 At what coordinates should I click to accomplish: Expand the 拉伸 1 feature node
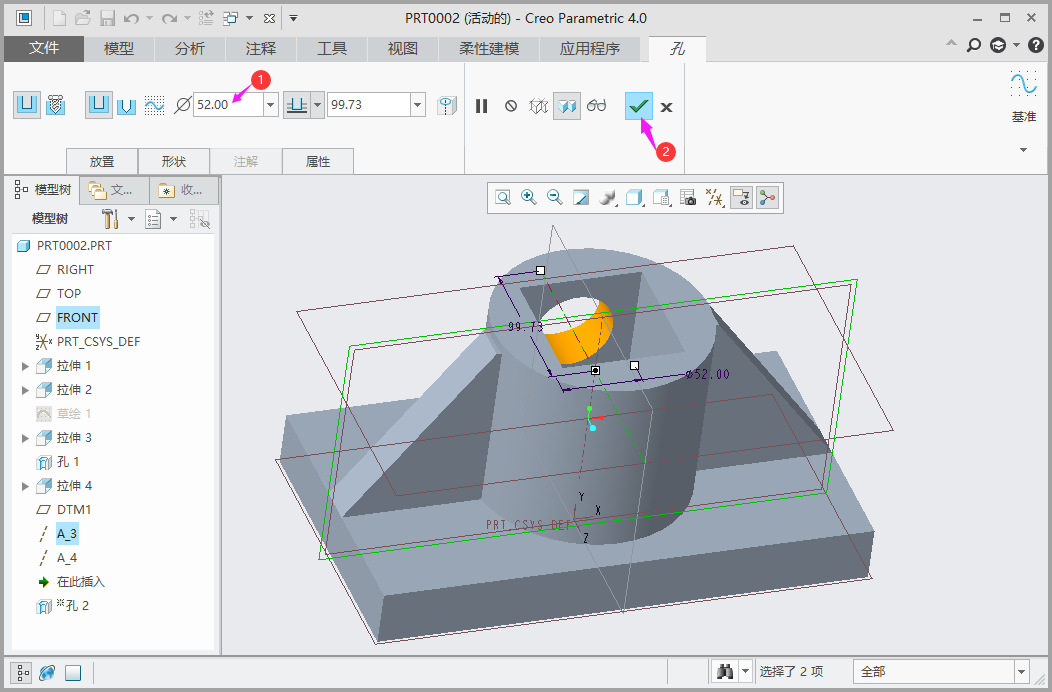26,366
